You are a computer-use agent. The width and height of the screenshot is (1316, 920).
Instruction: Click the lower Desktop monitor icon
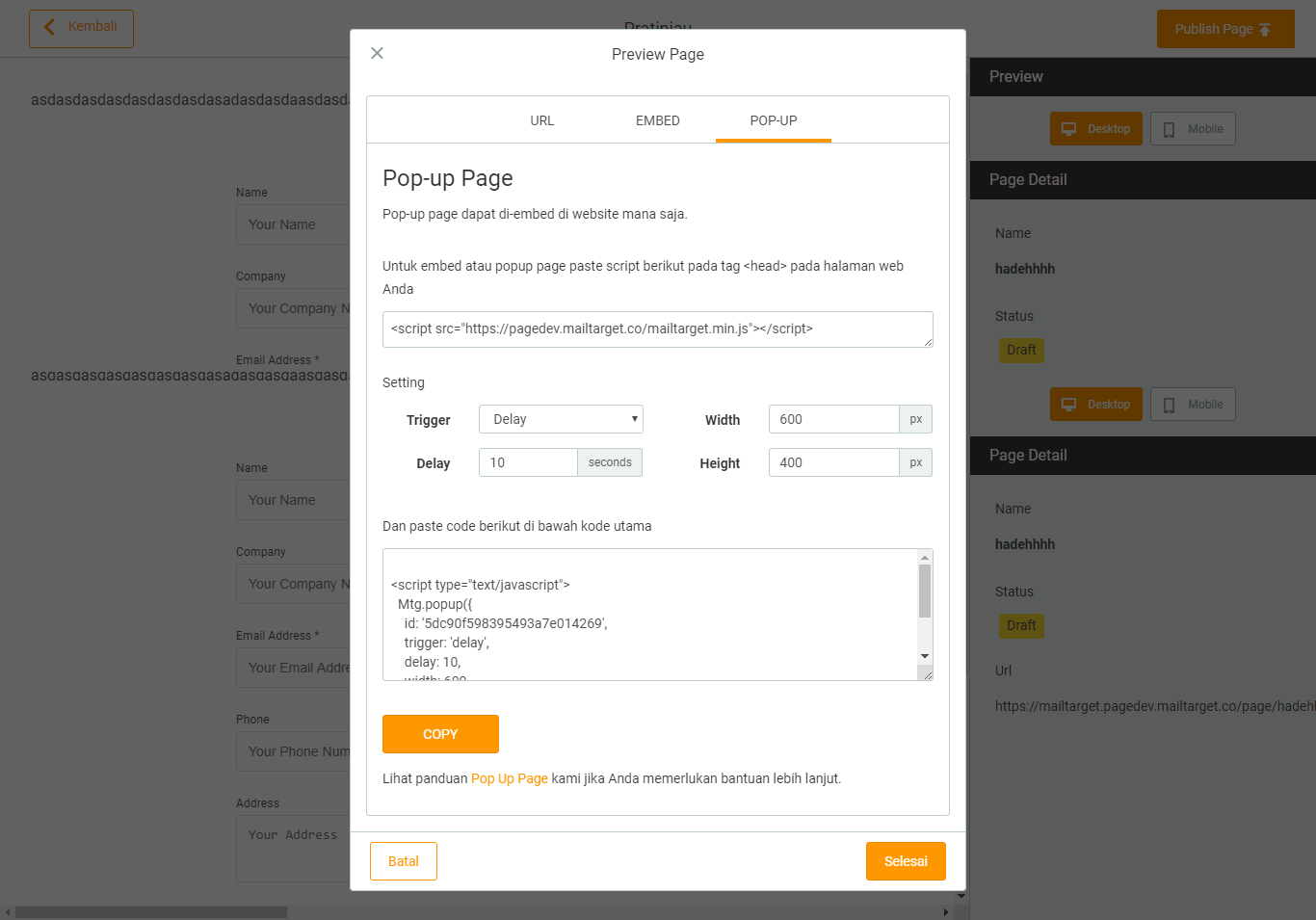[1069, 405]
